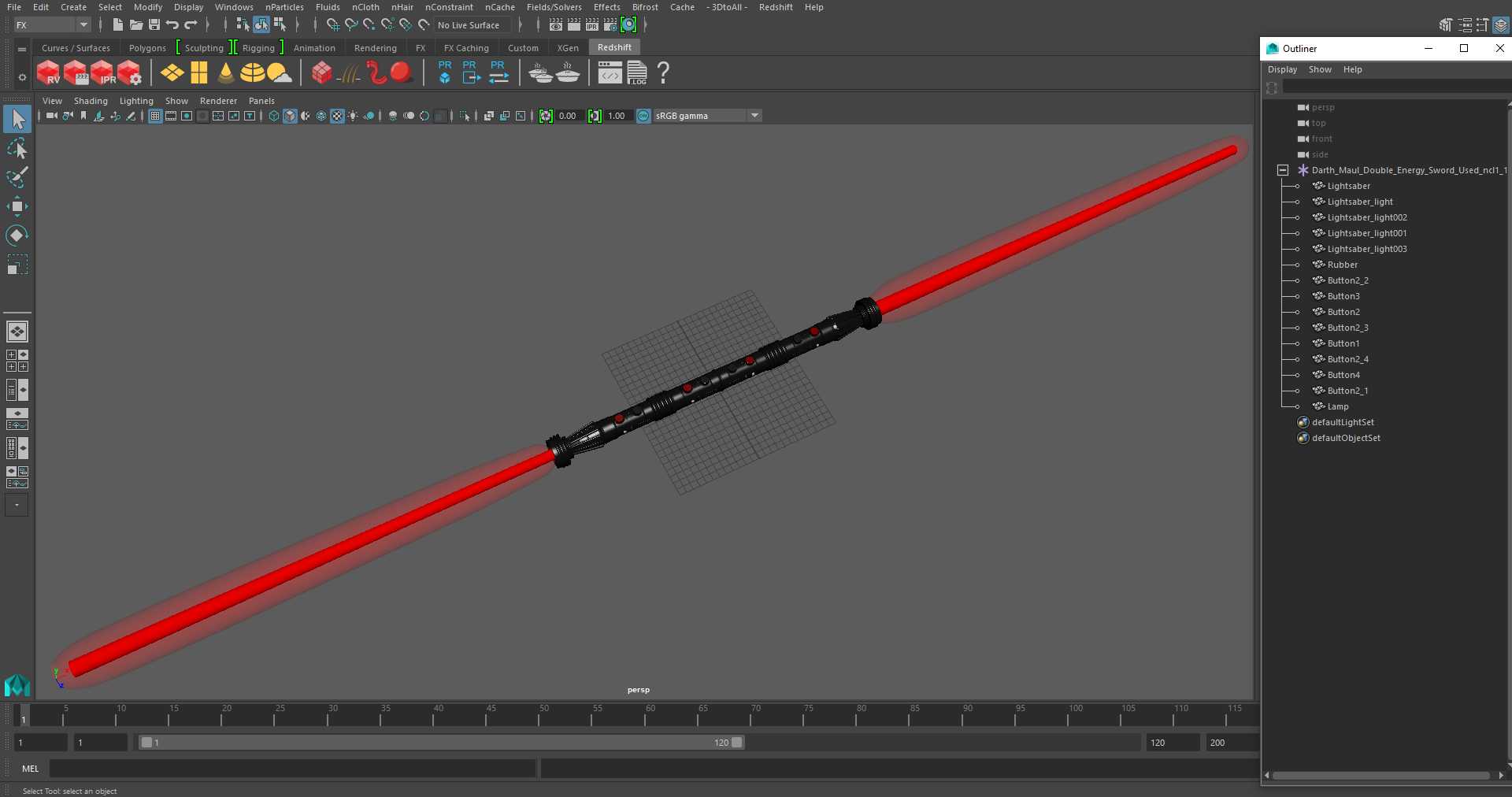
Task: Switch to XGen shelf tab
Action: pos(568,48)
